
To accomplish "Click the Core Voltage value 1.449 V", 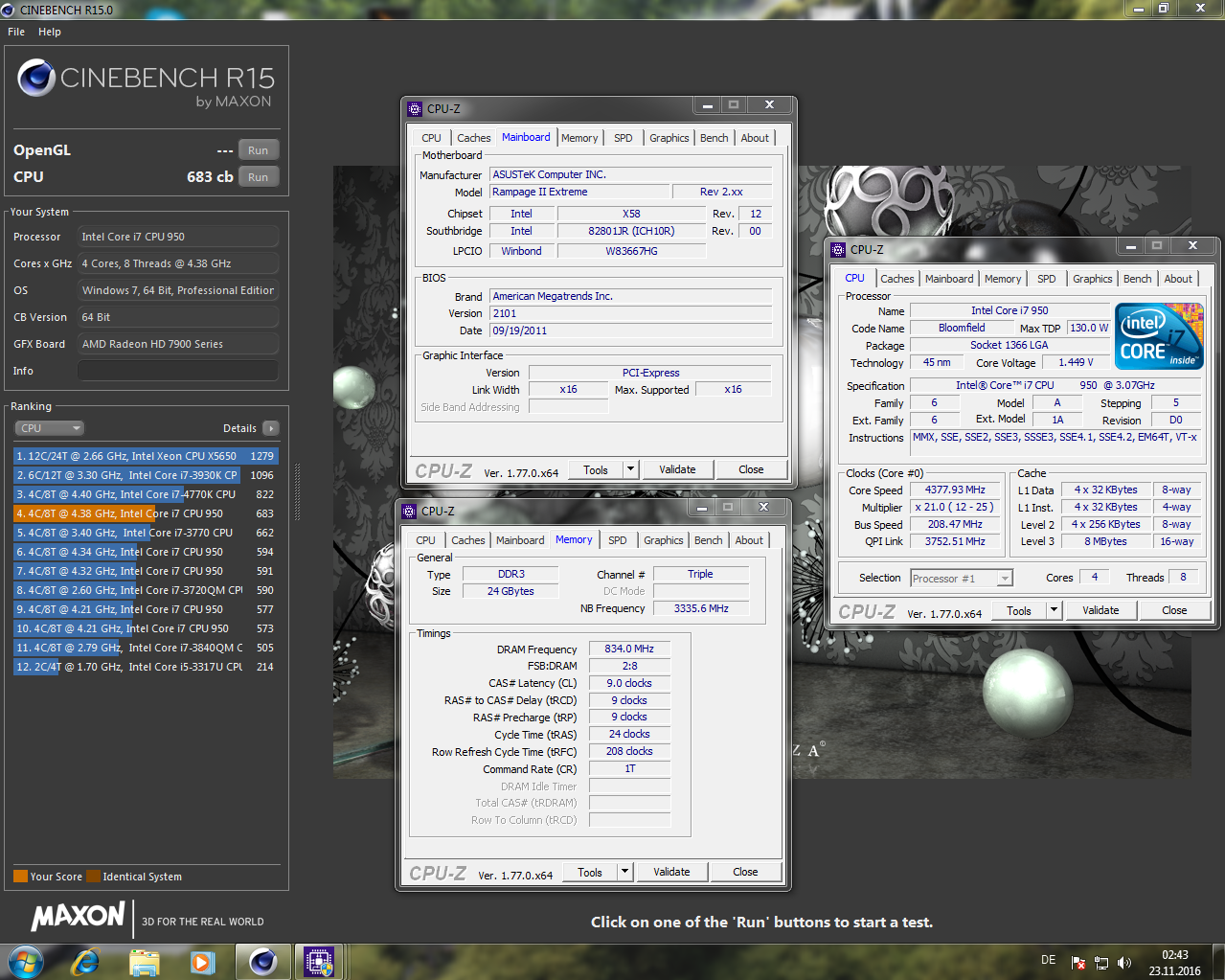I will (1076, 362).
